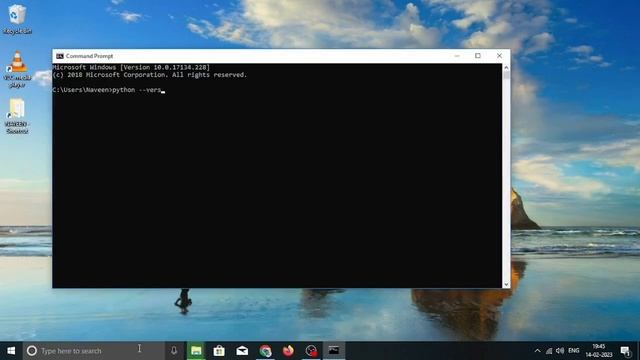
Task: Open the screen recorder taskbar app
Action: [x=311, y=351]
